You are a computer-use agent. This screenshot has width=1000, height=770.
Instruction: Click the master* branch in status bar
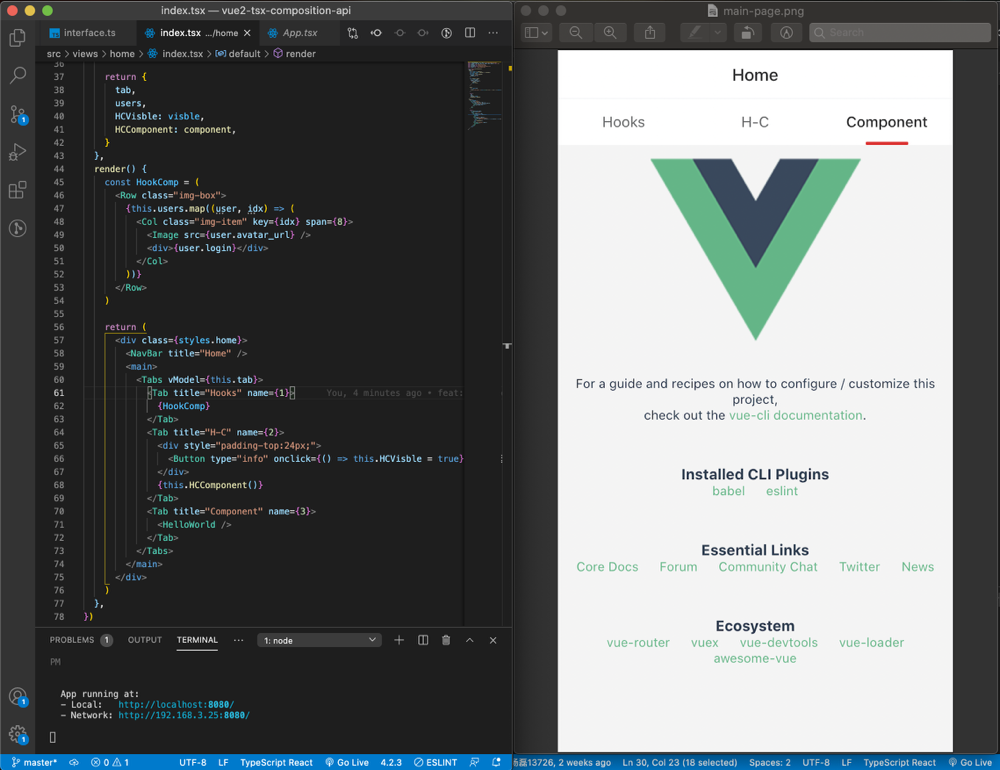34,762
